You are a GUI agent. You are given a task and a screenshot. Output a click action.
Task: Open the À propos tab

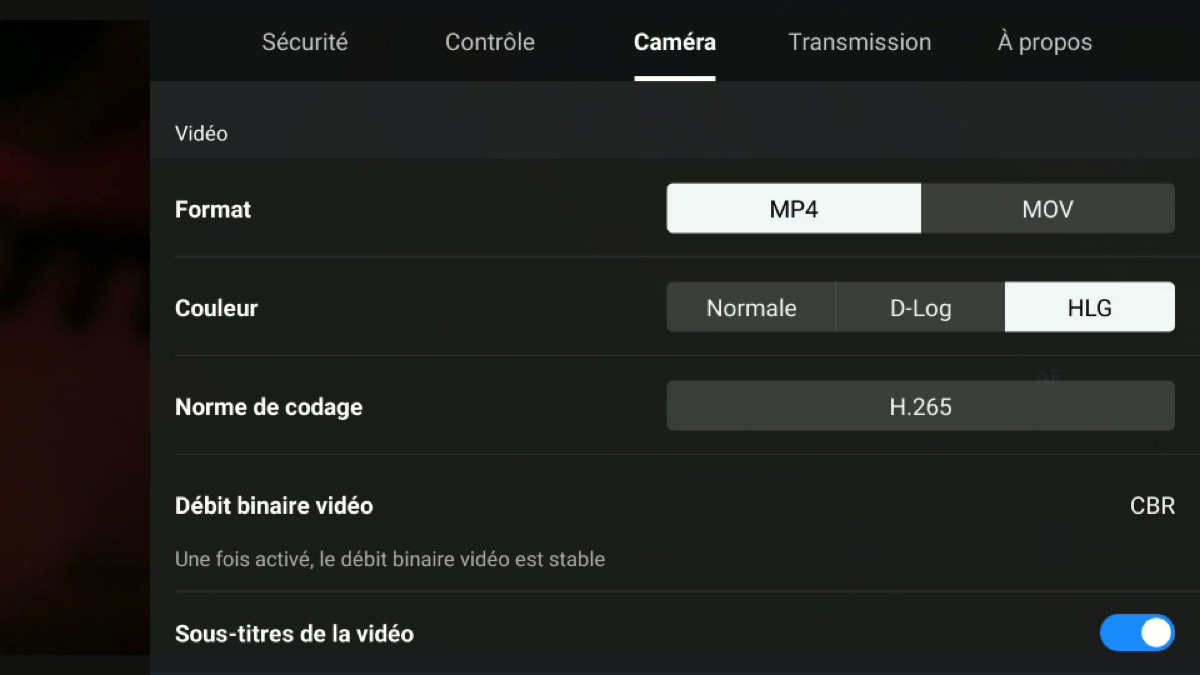tap(1045, 42)
